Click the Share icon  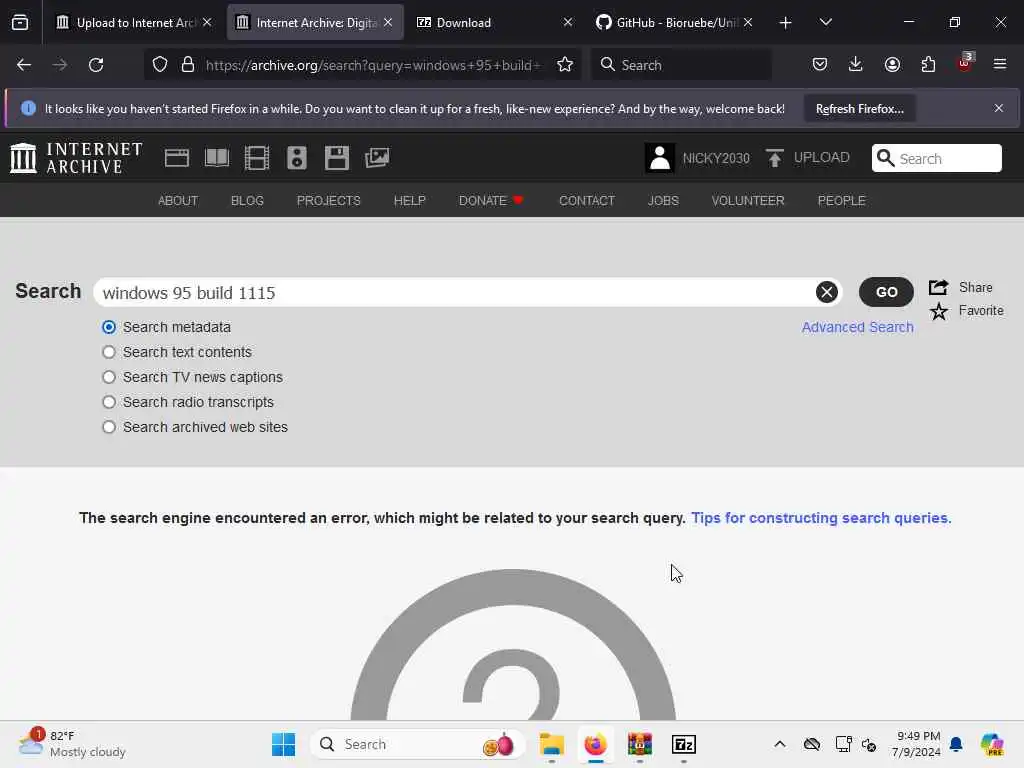pyautogui.click(x=938, y=287)
